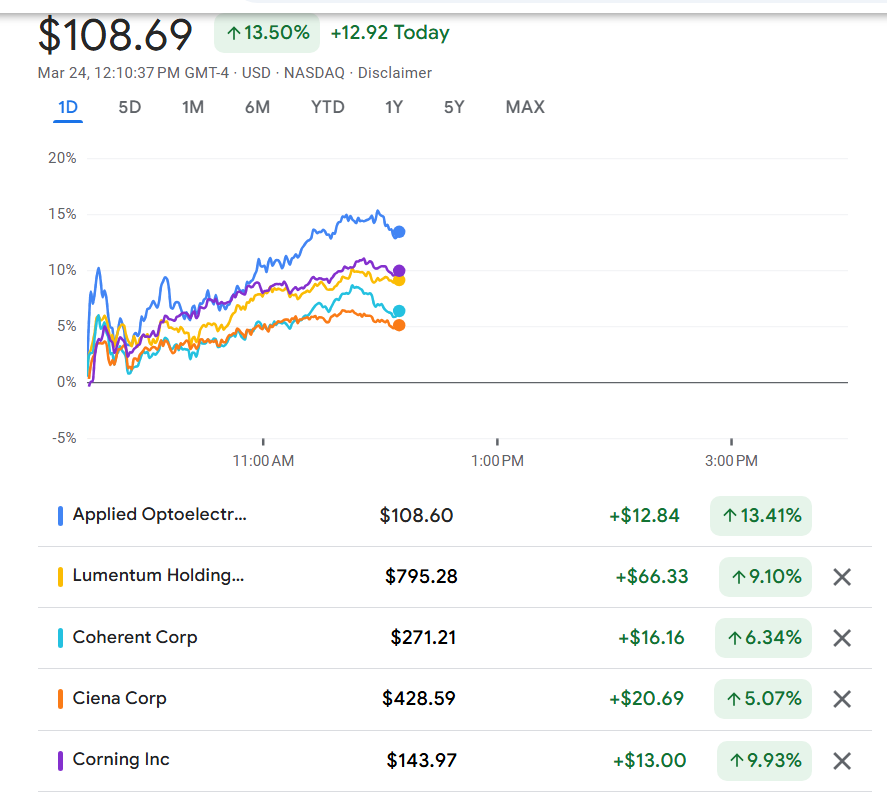Screen dimensions: 887x802
Task: Open the Applied Optoelectr... stock row
Action: coord(455,516)
